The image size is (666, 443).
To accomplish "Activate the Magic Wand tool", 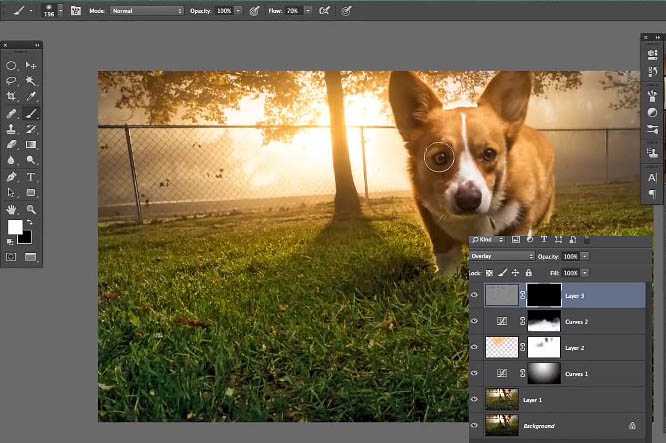I will tap(31, 81).
